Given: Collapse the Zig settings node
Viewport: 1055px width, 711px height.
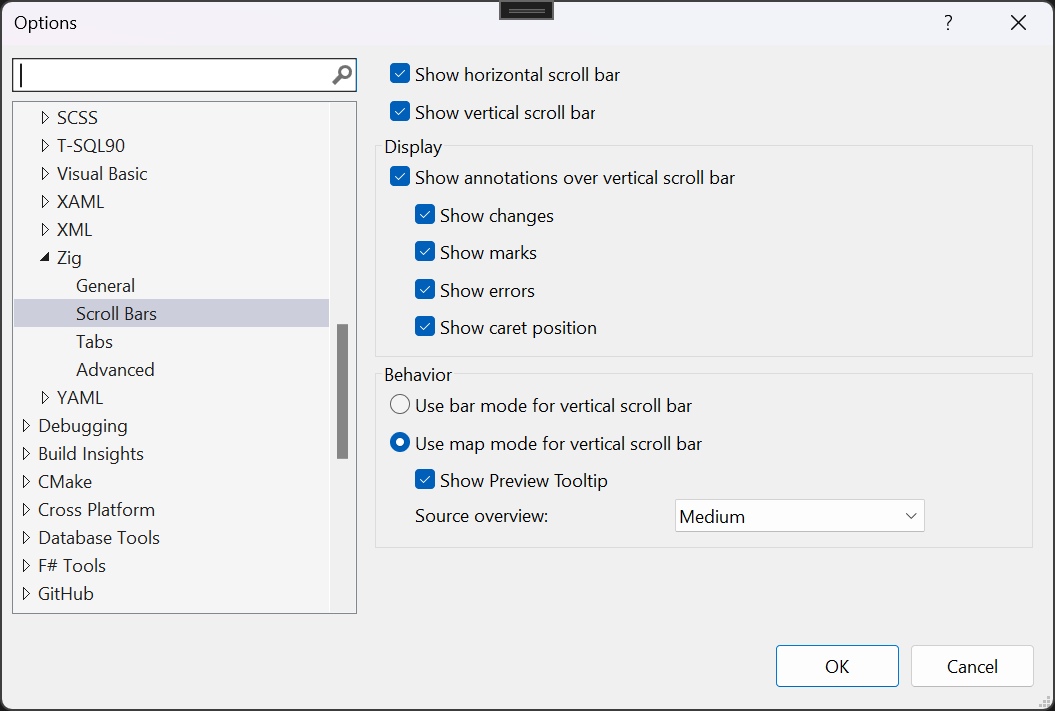Looking at the screenshot, I should coord(46,257).
